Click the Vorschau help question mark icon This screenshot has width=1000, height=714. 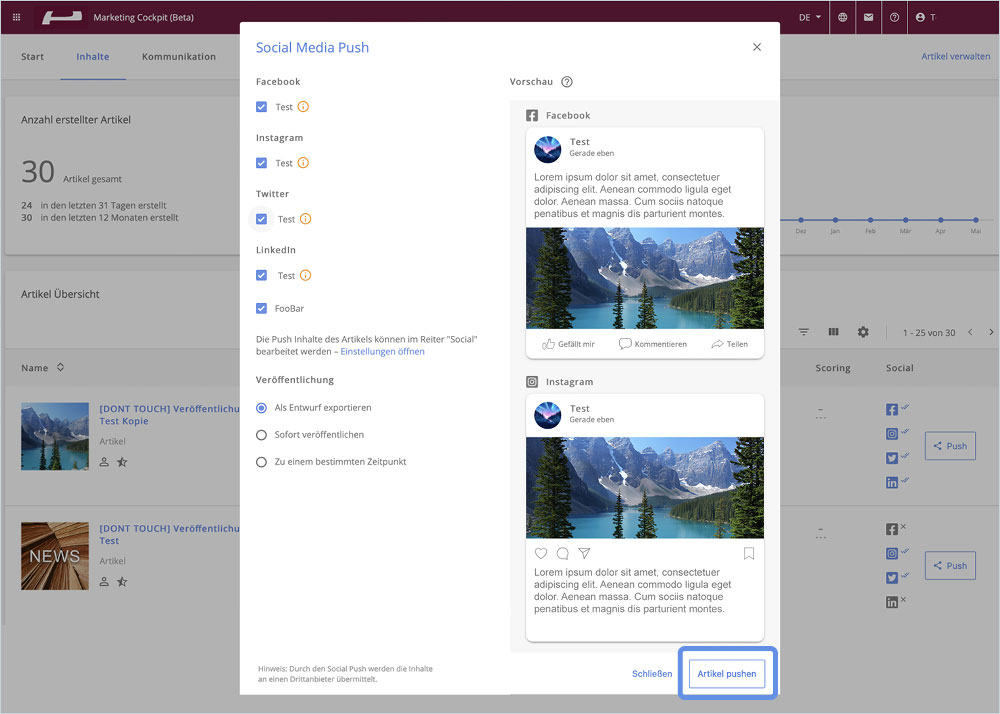click(x=566, y=82)
